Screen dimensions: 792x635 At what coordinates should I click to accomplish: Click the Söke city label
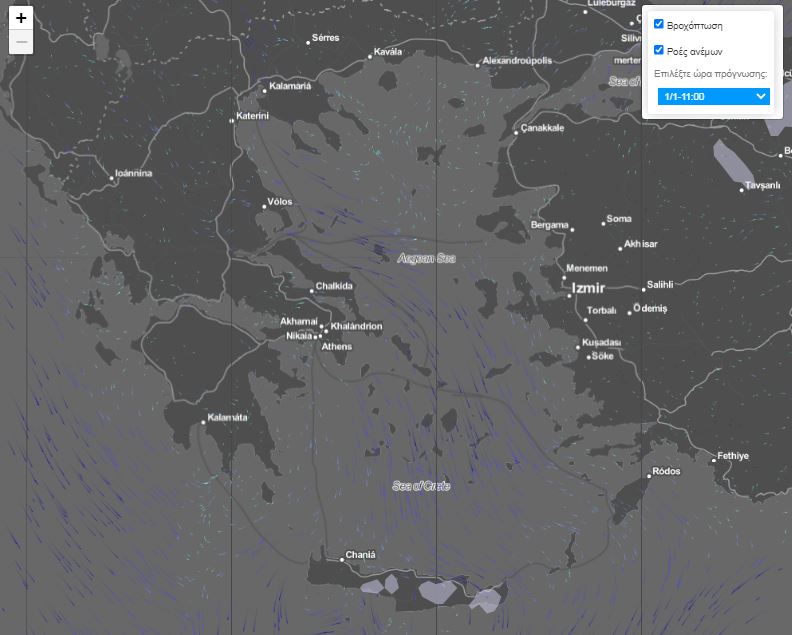[603, 356]
